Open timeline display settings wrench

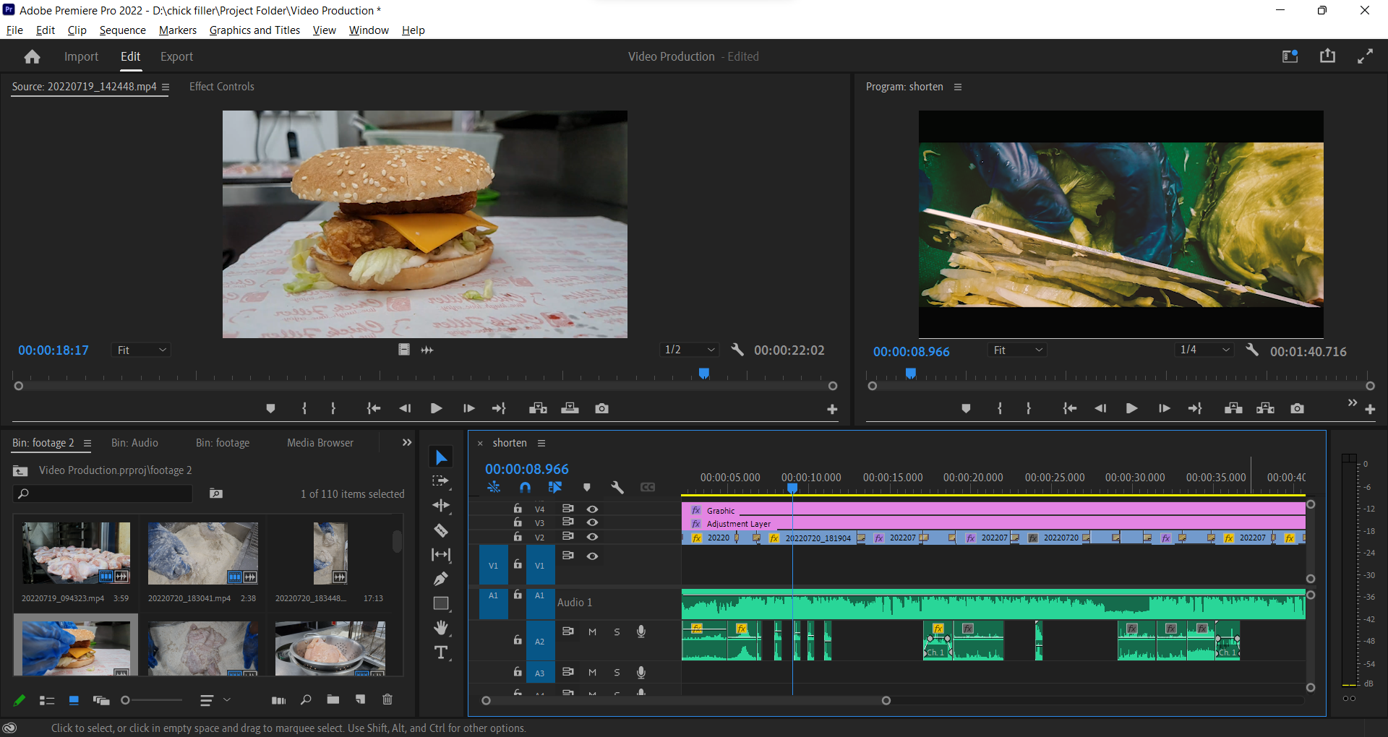tap(617, 488)
